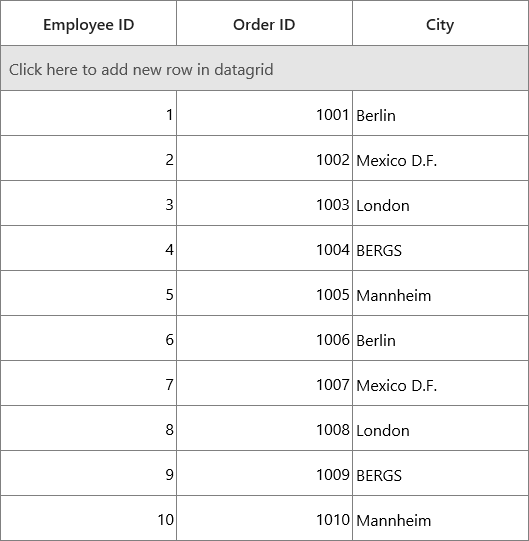The width and height of the screenshot is (529, 541).
Task: Select the BERGS cell for order 1009
Action: pyautogui.click(x=440, y=473)
